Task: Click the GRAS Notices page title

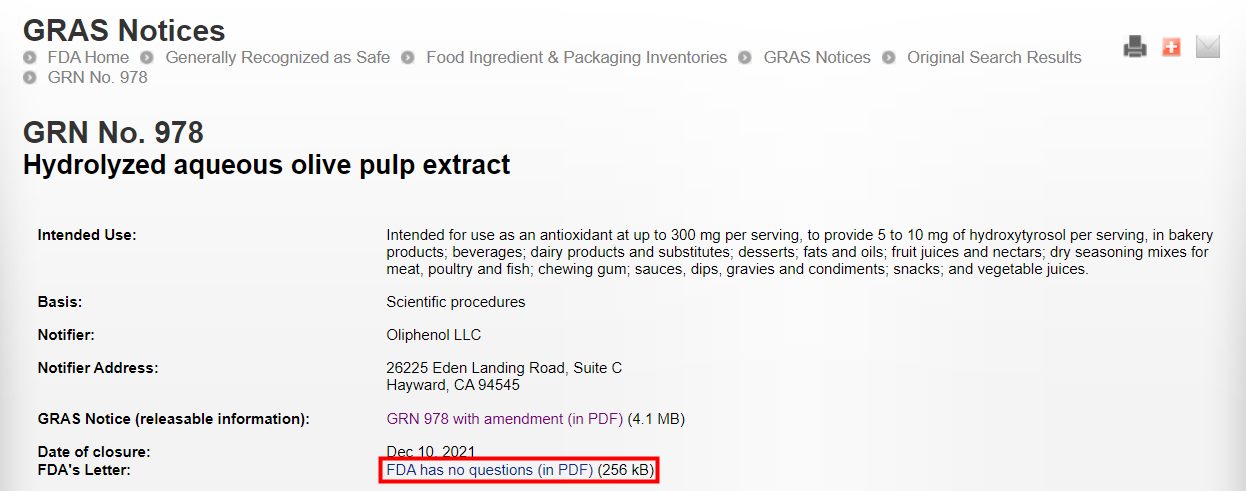Action: 124,31
